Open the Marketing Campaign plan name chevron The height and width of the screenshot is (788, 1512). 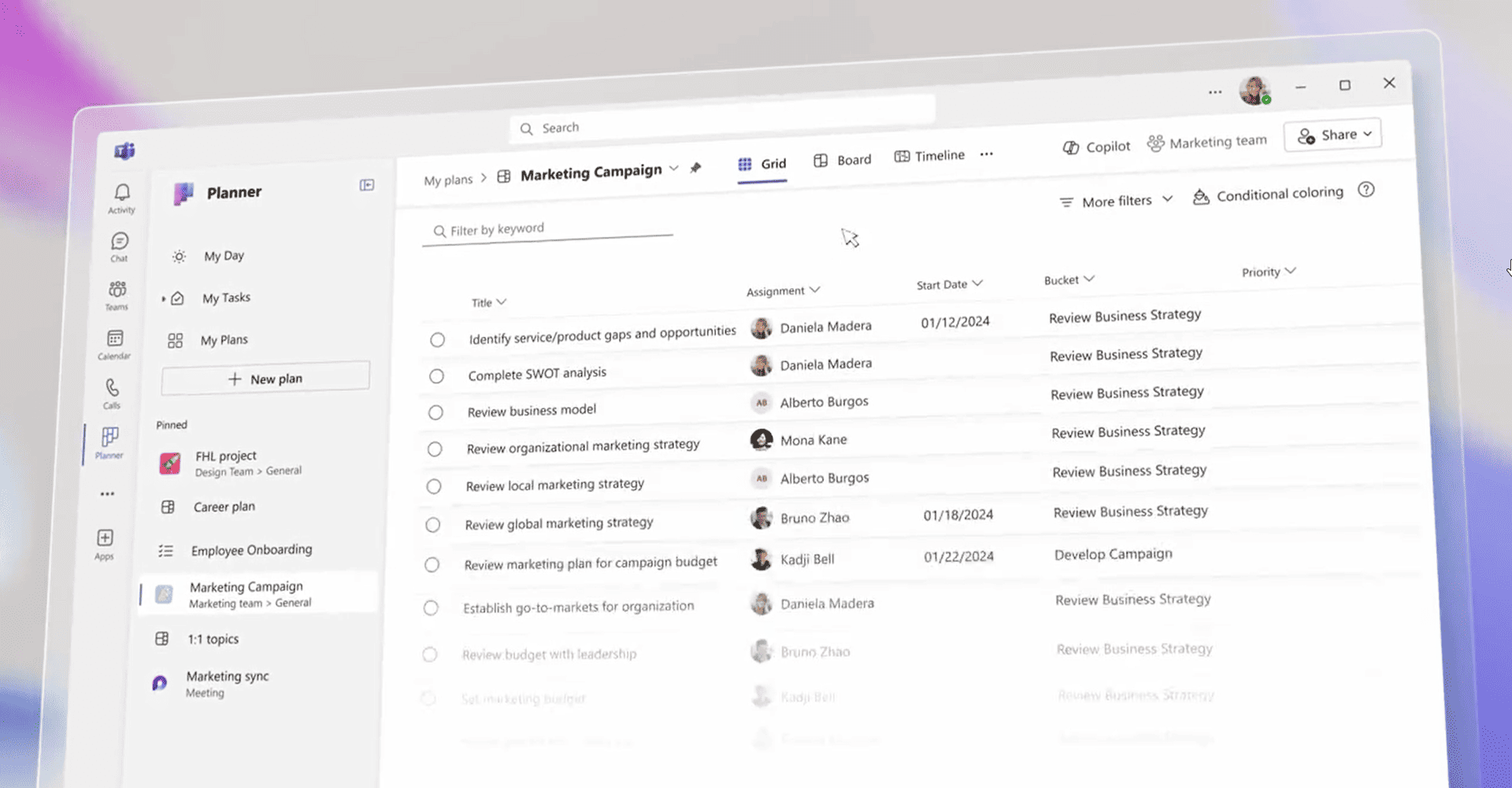point(674,168)
